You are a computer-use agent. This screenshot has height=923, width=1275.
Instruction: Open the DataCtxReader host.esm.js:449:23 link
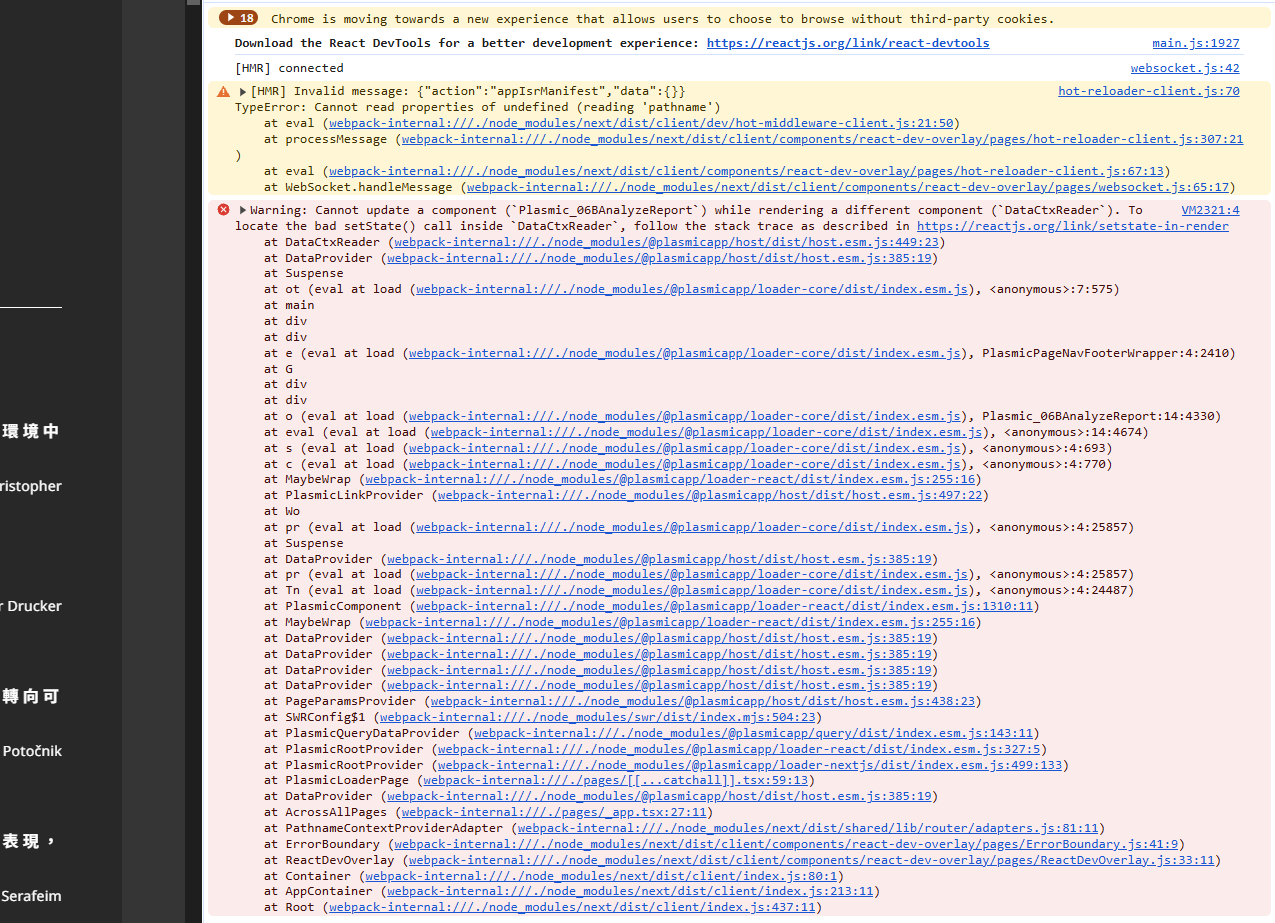(x=663, y=242)
